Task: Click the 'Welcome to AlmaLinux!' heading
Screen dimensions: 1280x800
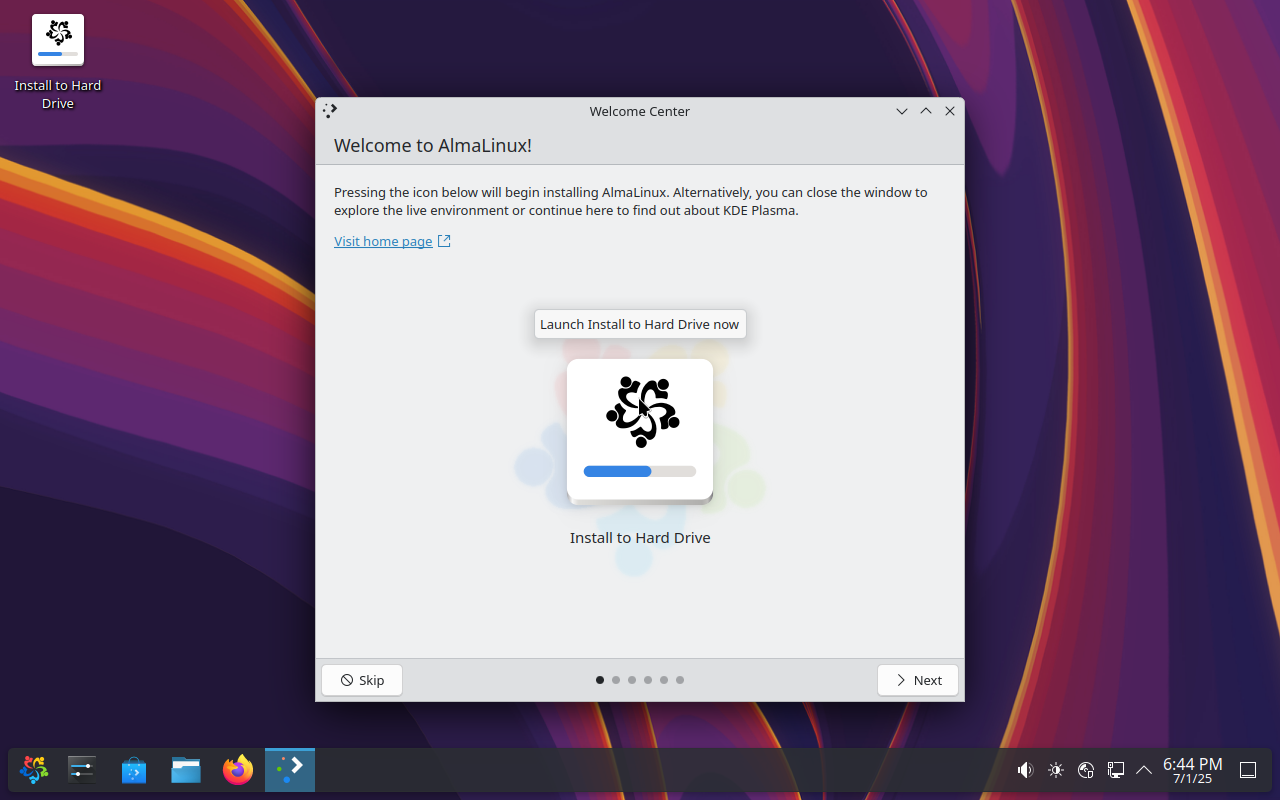Action: point(433,146)
